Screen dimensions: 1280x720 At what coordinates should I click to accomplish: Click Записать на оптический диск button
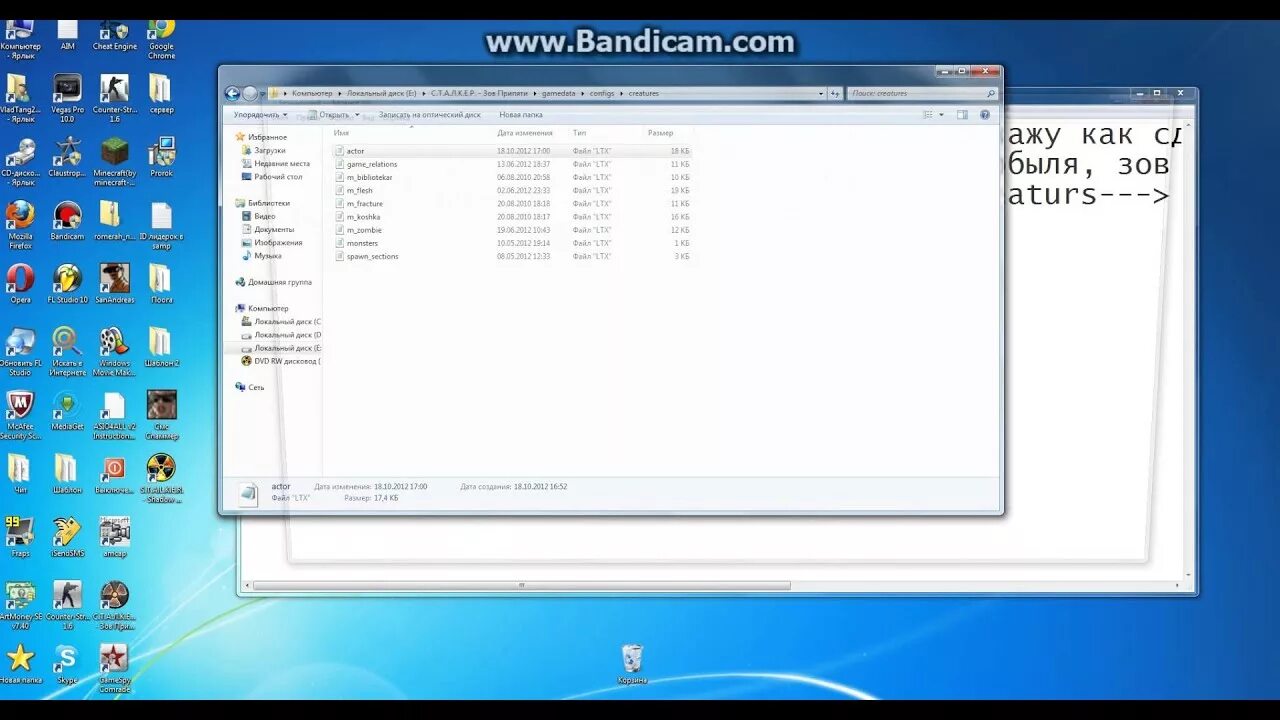point(430,115)
